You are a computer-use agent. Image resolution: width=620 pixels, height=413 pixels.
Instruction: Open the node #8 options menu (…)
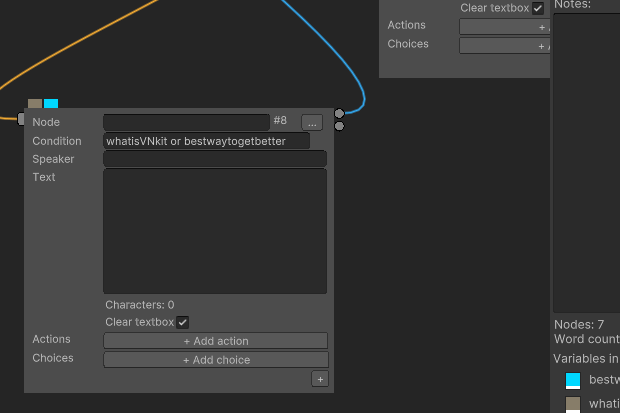(x=311, y=122)
